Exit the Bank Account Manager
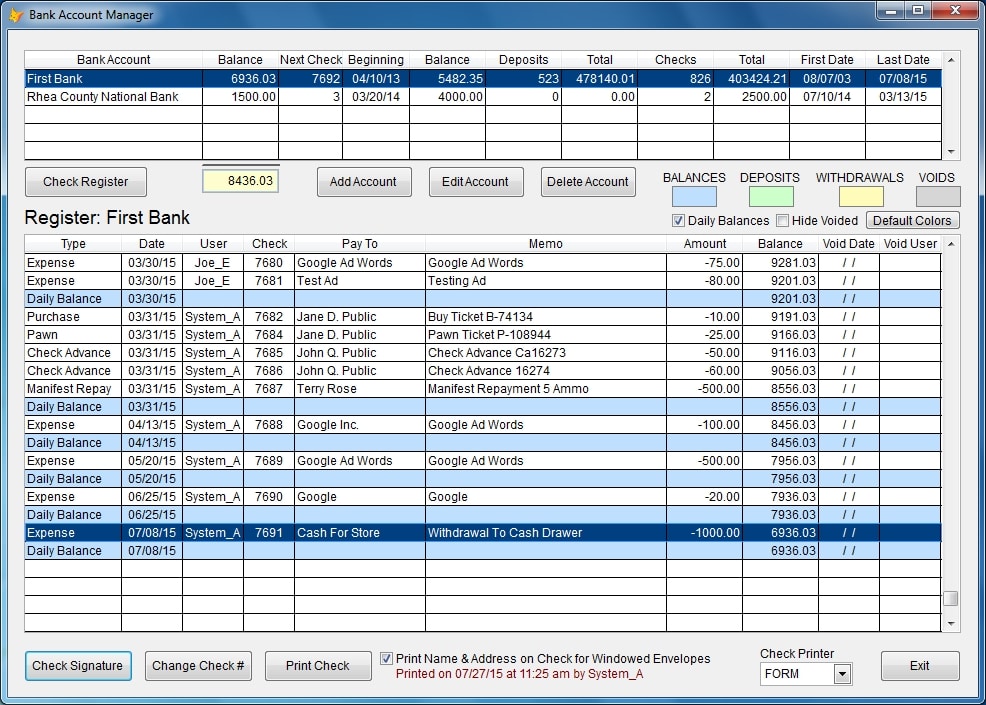Image resolution: width=986 pixels, height=705 pixels. click(919, 665)
